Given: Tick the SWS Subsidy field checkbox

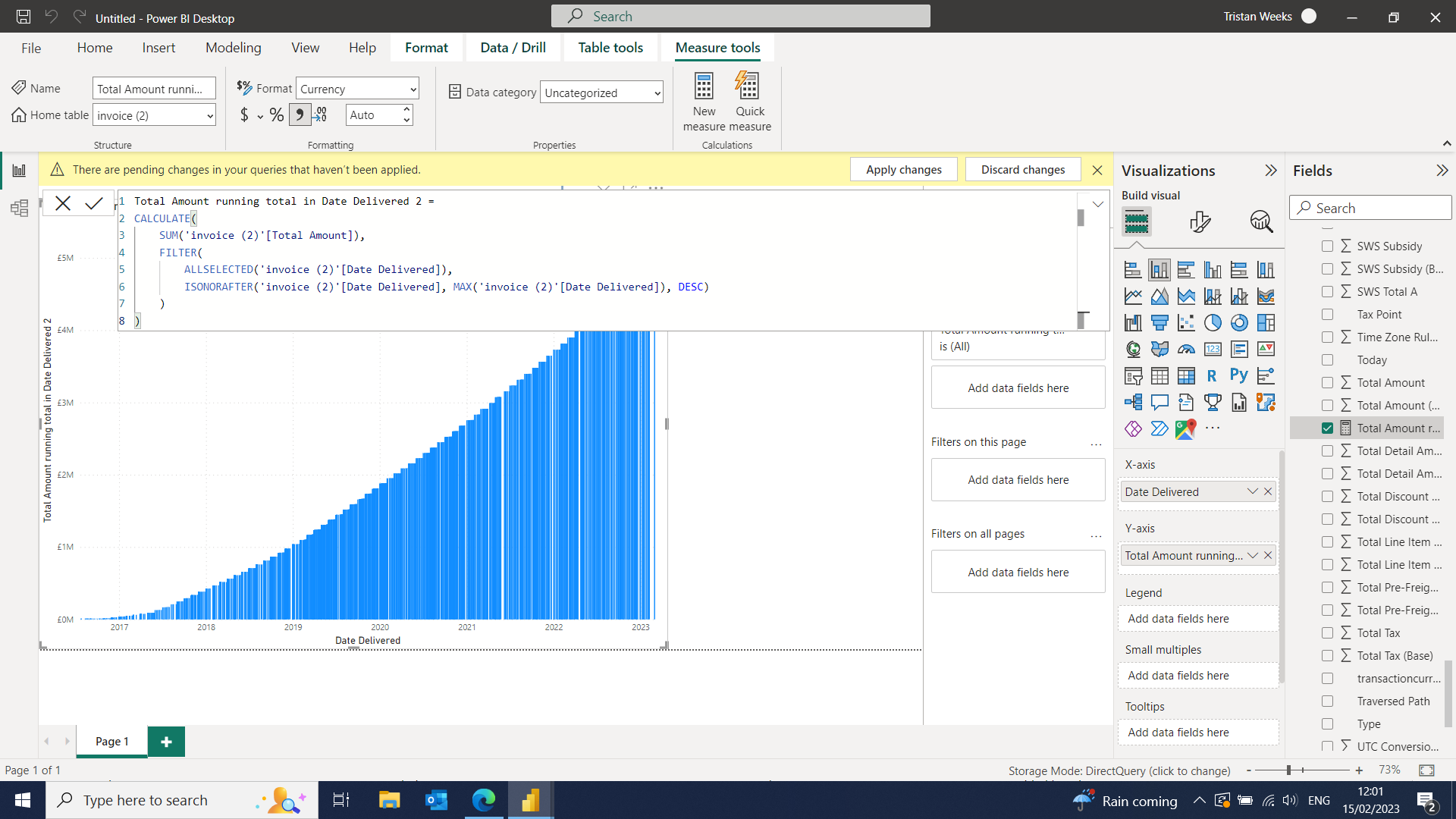Looking at the screenshot, I should (1327, 246).
